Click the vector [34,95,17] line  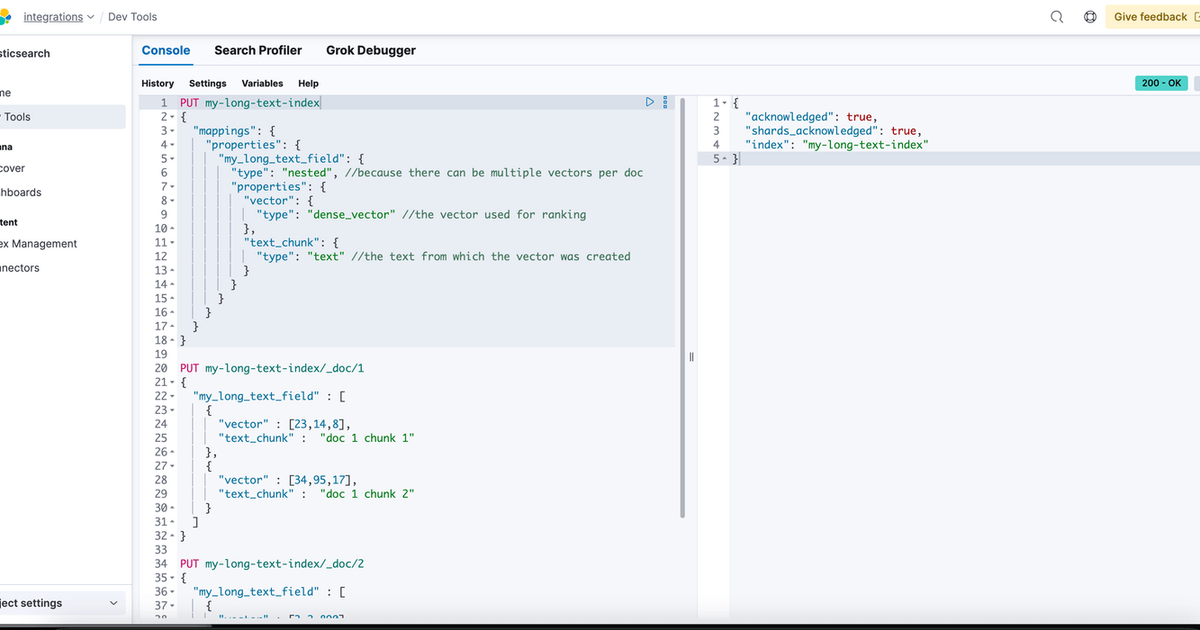point(289,480)
